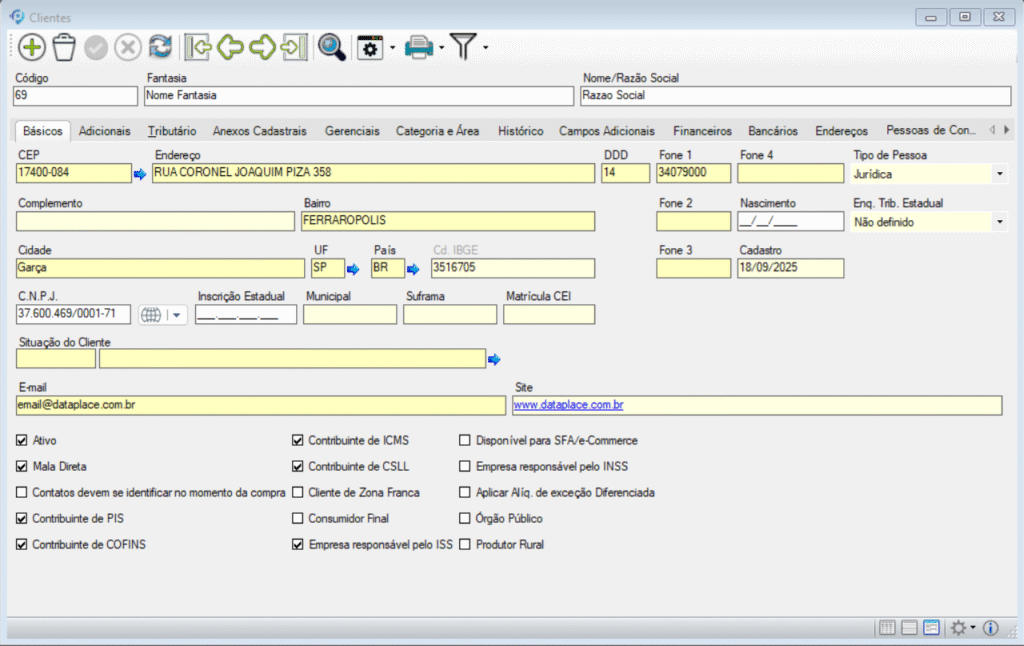Check the Produtor Rural checkbox
Image resolution: width=1024 pixels, height=646 pixels.
465,545
